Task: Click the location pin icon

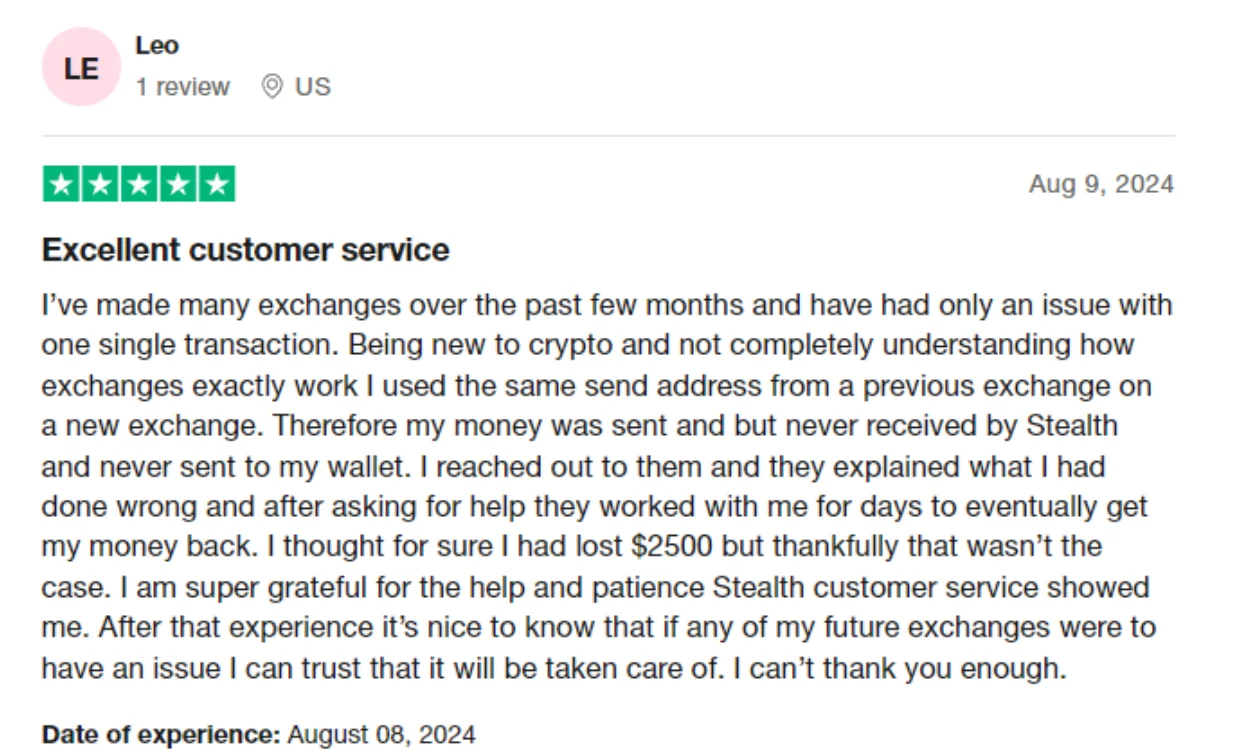Action: 272,87
